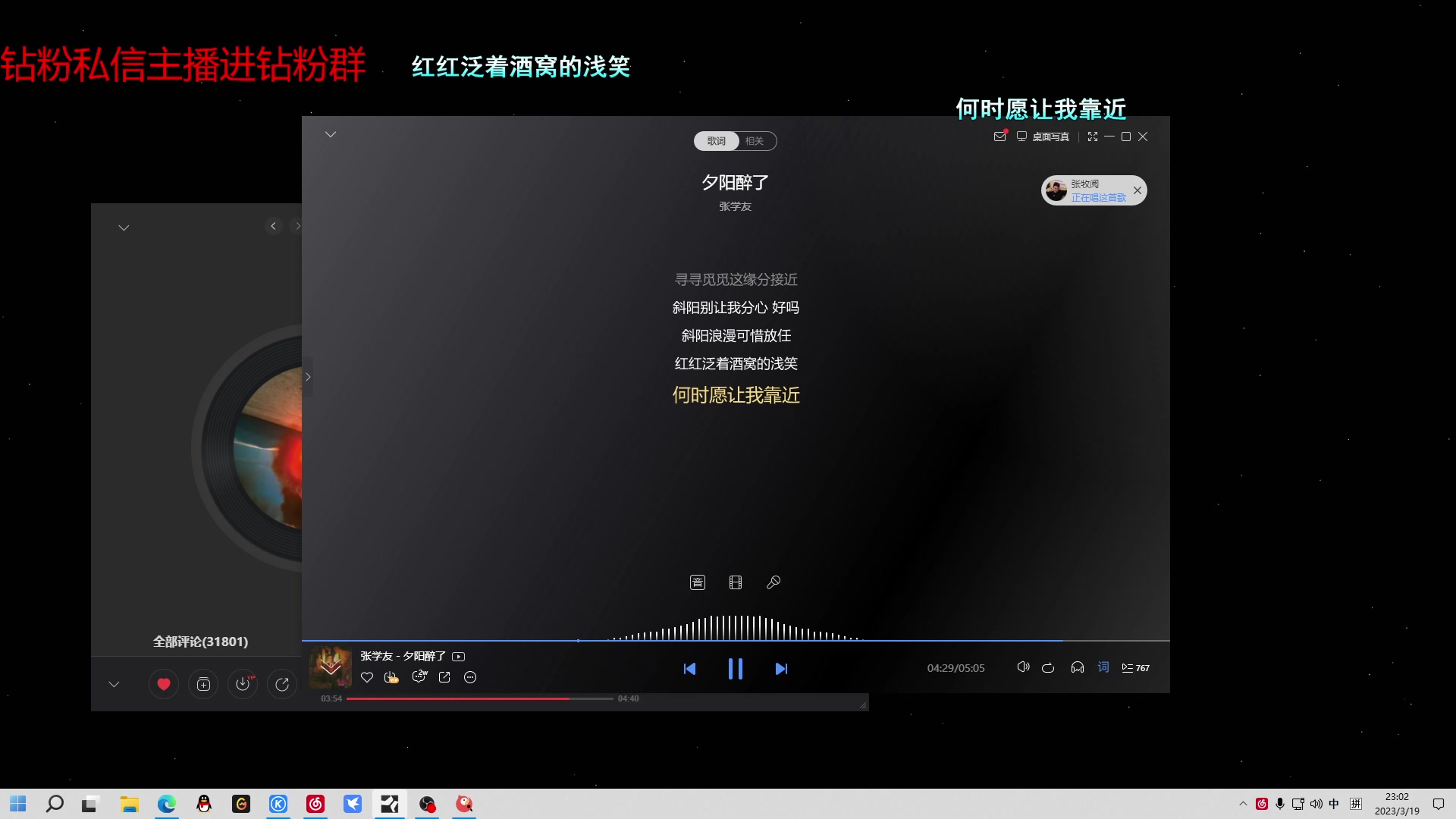Switch to the 相关 tab
The width and height of the screenshot is (1456, 819).
754,141
